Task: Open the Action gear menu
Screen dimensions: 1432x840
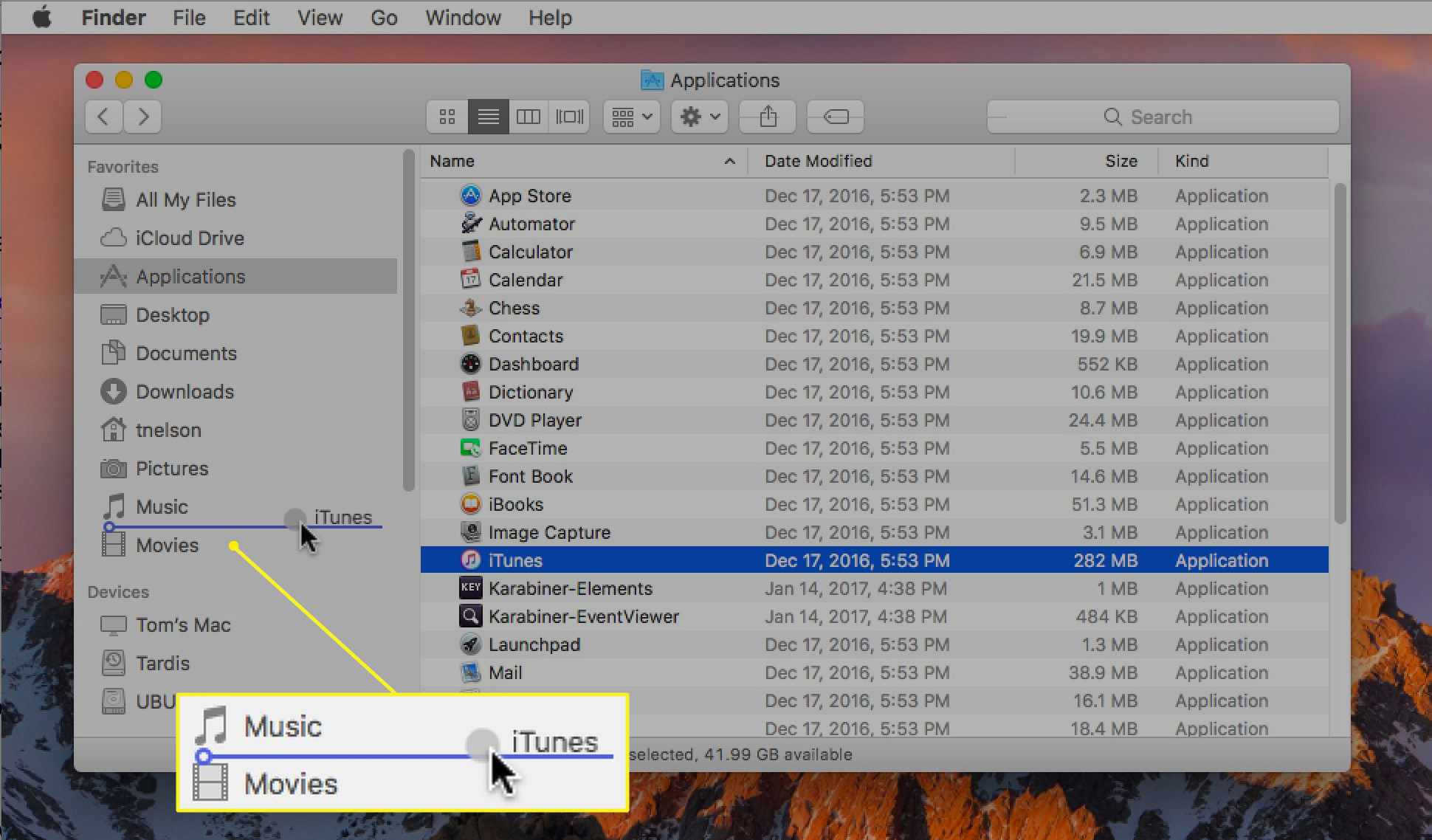Action: click(x=700, y=117)
